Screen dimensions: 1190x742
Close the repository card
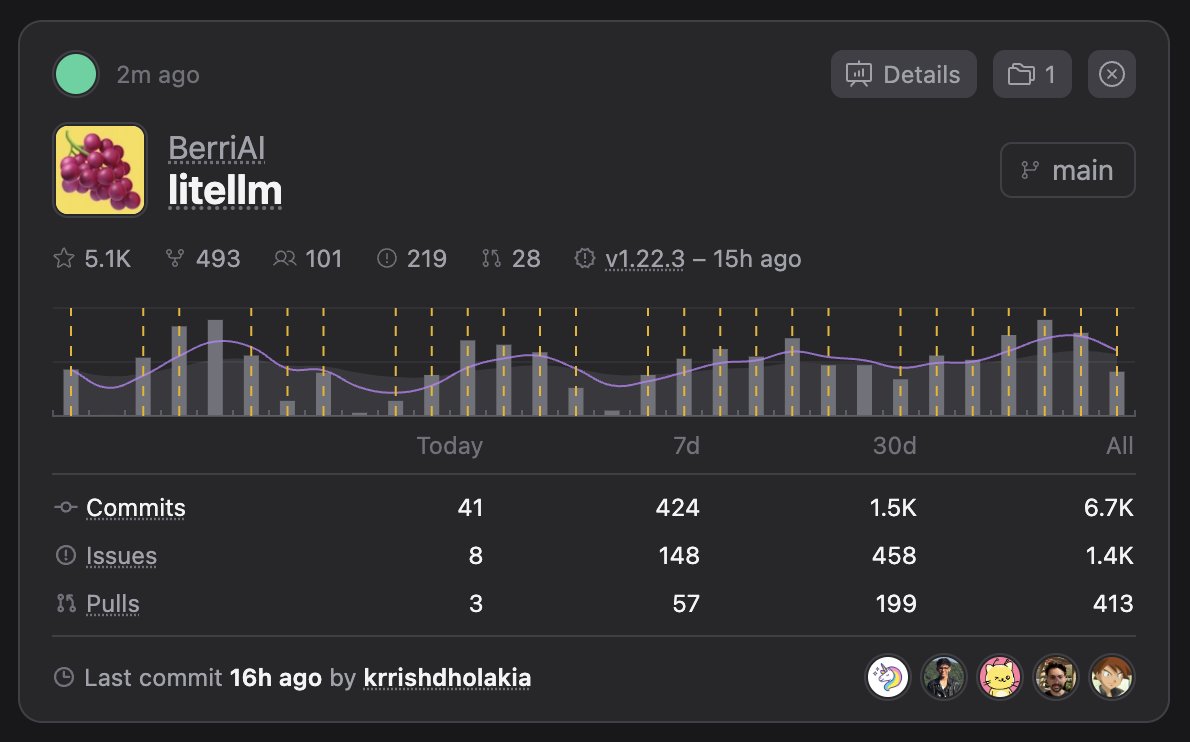(x=1112, y=74)
